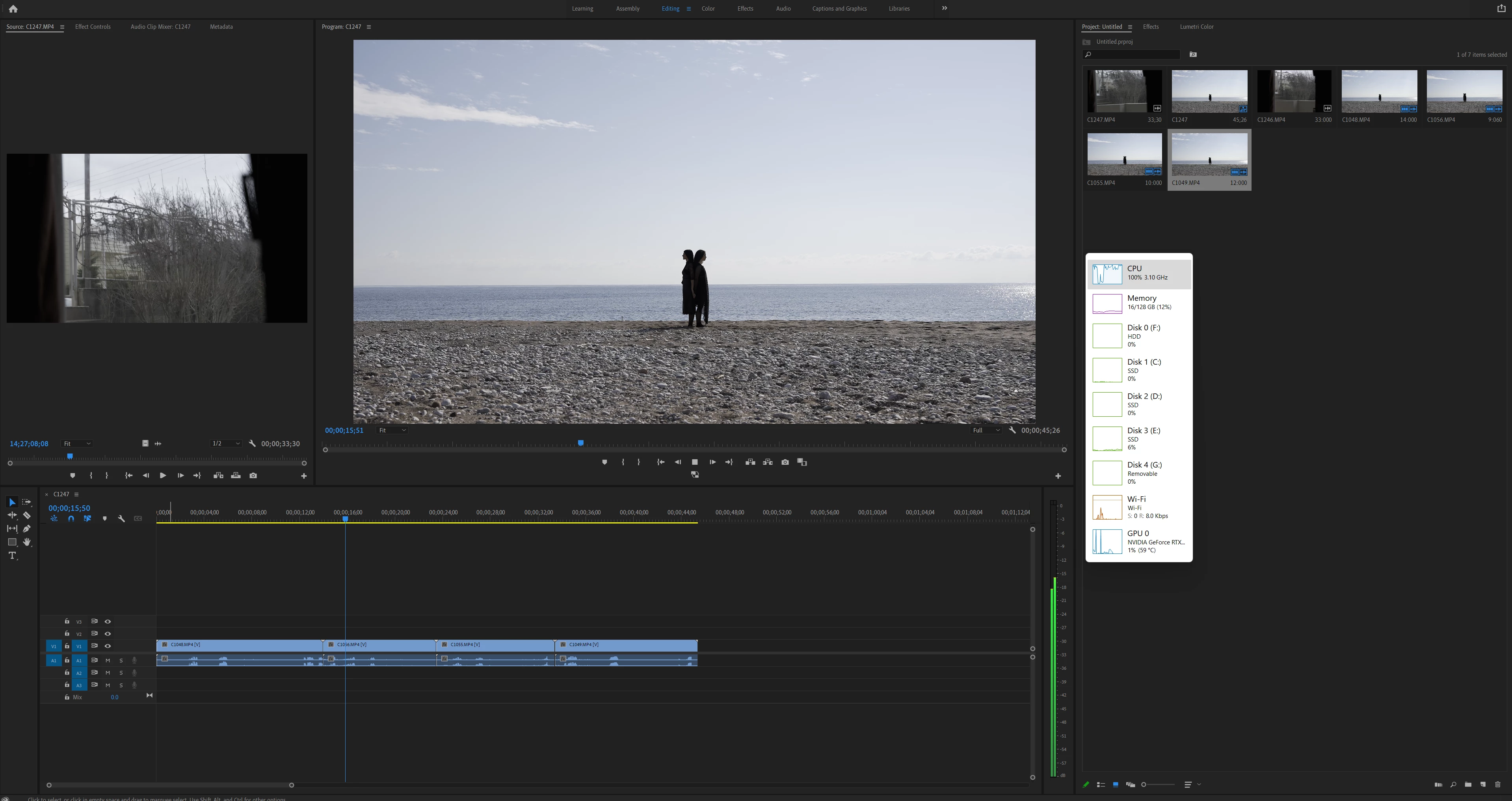The height and width of the screenshot is (801, 1512).
Task: Open timeline display settings wrench
Action: point(121,518)
